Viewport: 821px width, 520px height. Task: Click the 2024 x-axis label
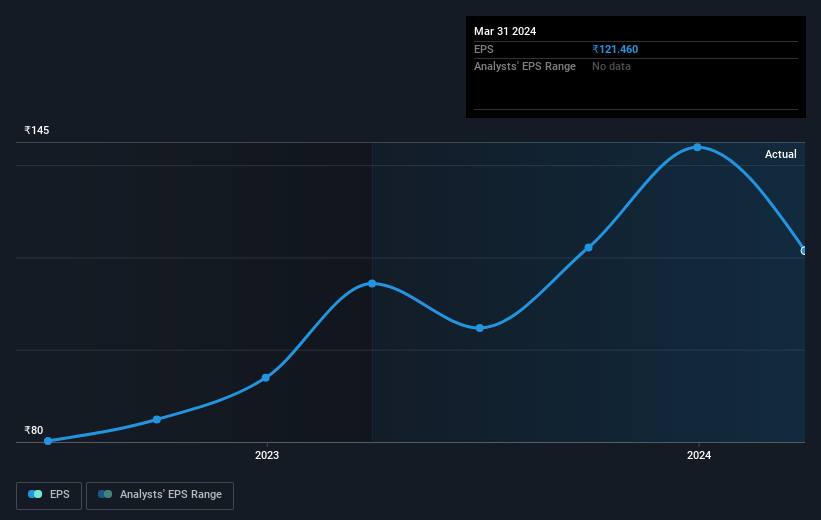click(x=698, y=455)
